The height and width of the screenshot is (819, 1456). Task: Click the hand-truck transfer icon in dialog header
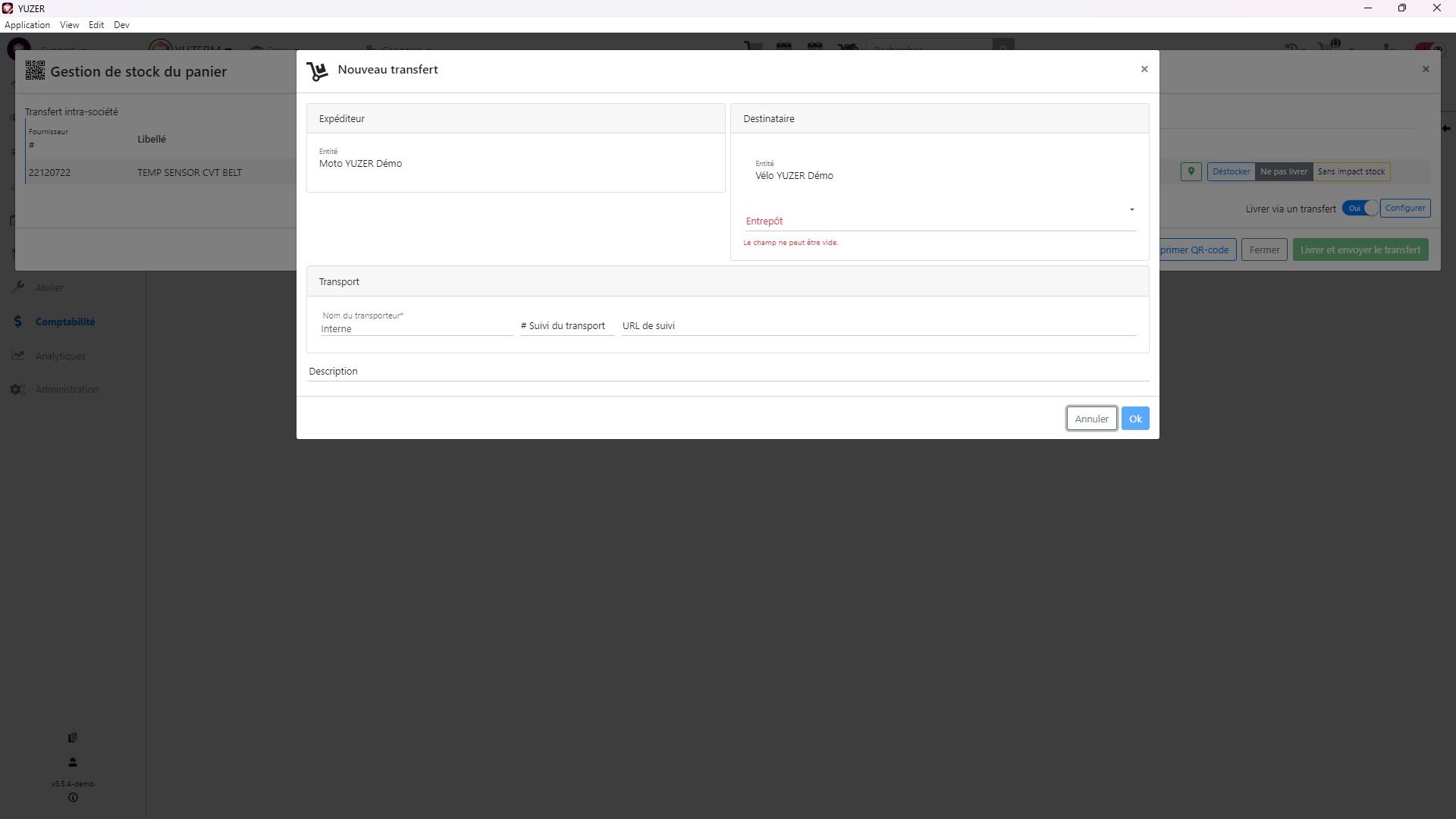(317, 71)
